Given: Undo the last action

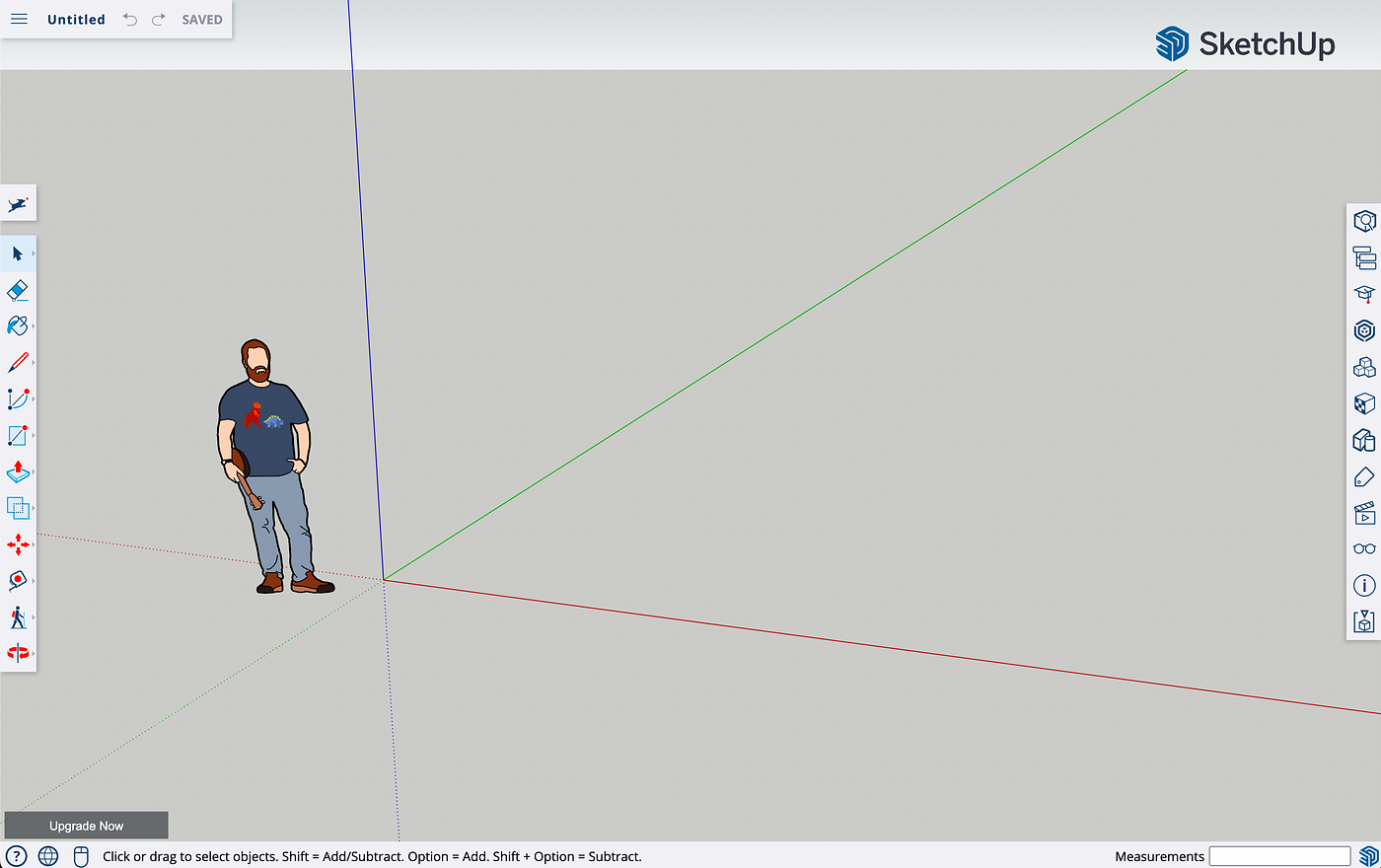Looking at the screenshot, I should [x=130, y=19].
